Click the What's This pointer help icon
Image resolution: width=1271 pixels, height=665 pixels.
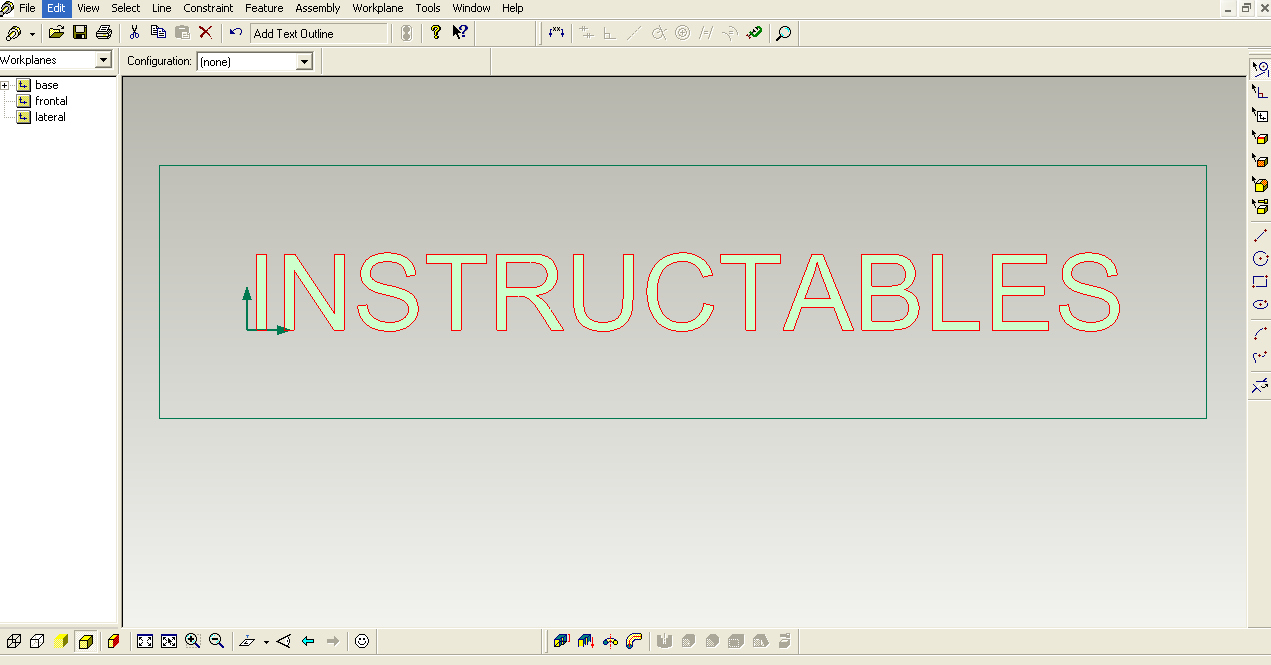tap(460, 33)
